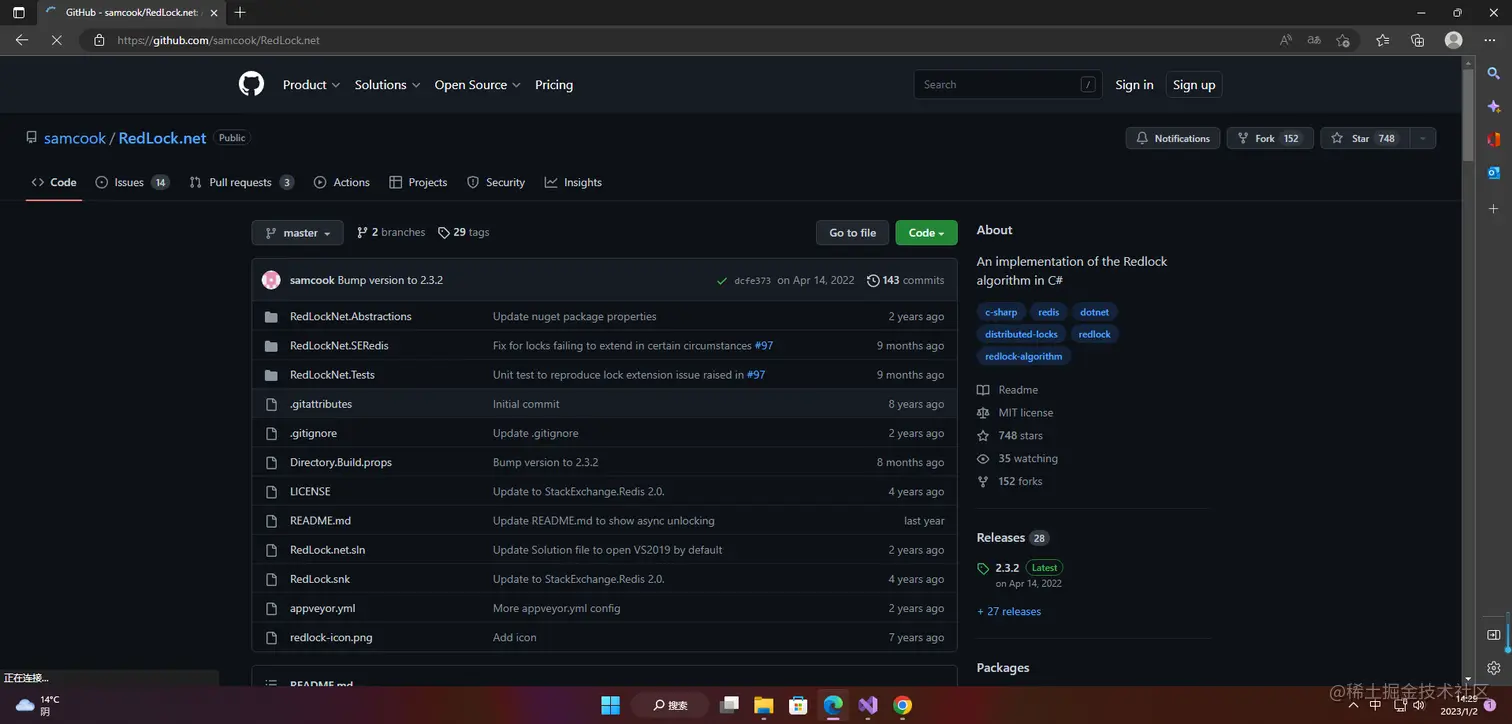Open the Pull requests tab

point(241,182)
